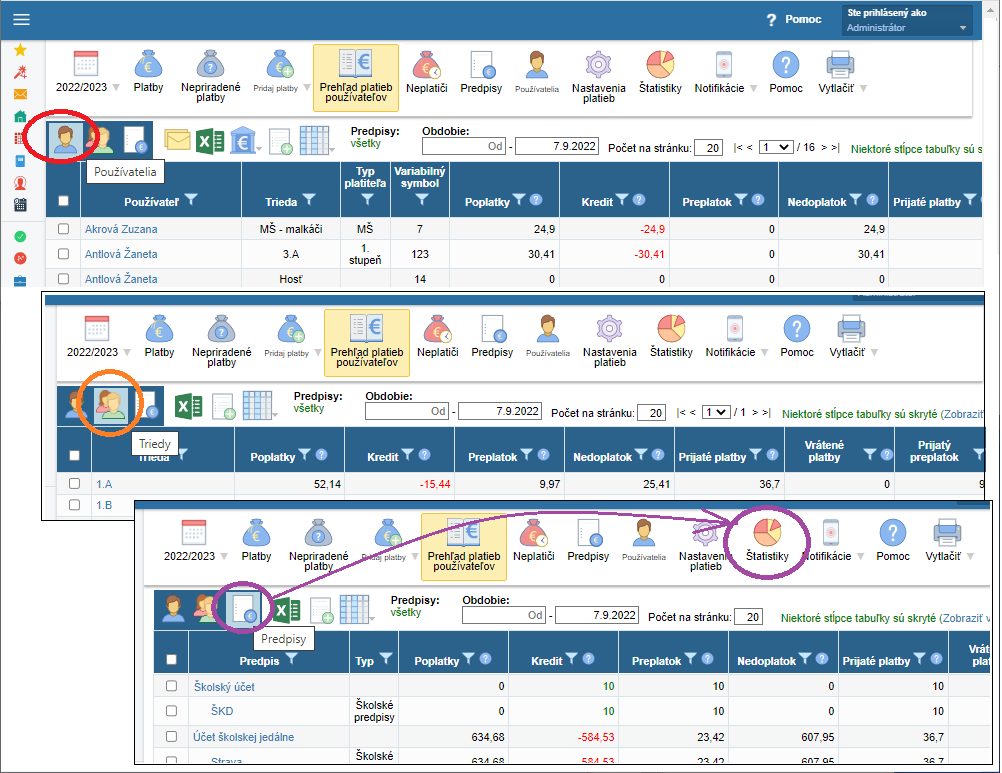Open Predpisy in the middle panel toolbar

(x=492, y=337)
